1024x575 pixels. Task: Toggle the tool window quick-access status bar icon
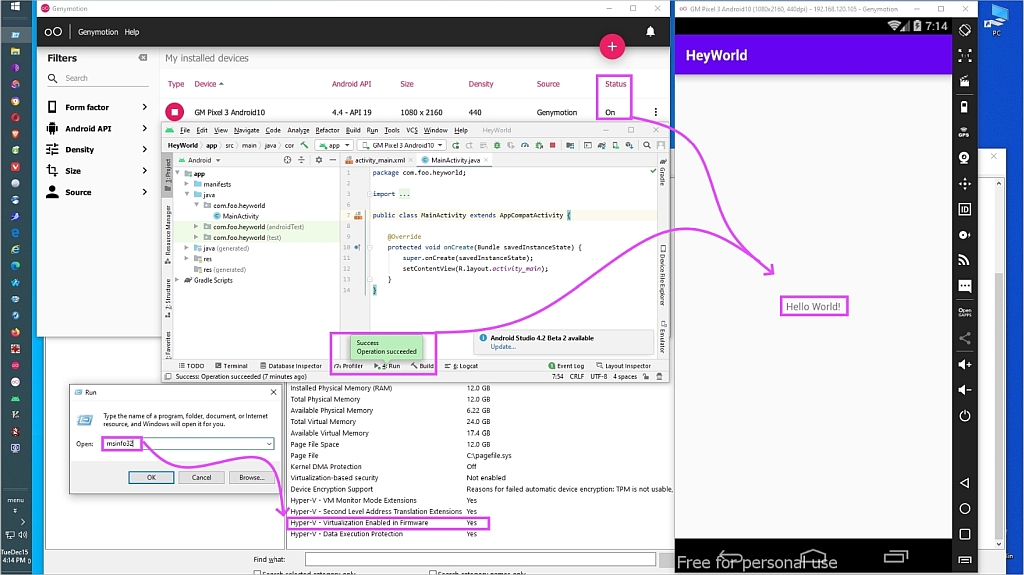168,376
